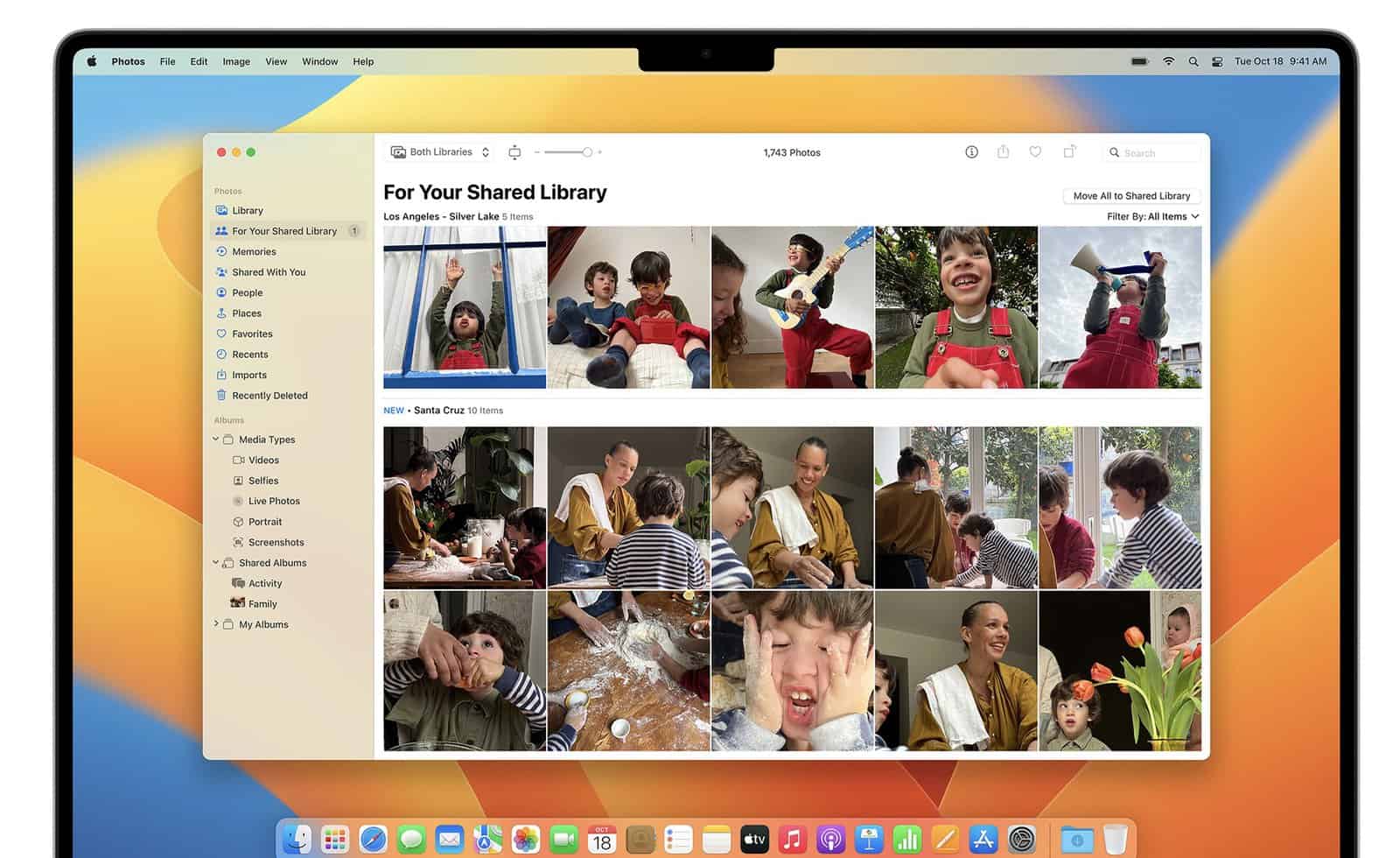Launch Safari from the Dock
Image resolution: width=1400 pixels, height=858 pixels.
click(x=373, y=840)
